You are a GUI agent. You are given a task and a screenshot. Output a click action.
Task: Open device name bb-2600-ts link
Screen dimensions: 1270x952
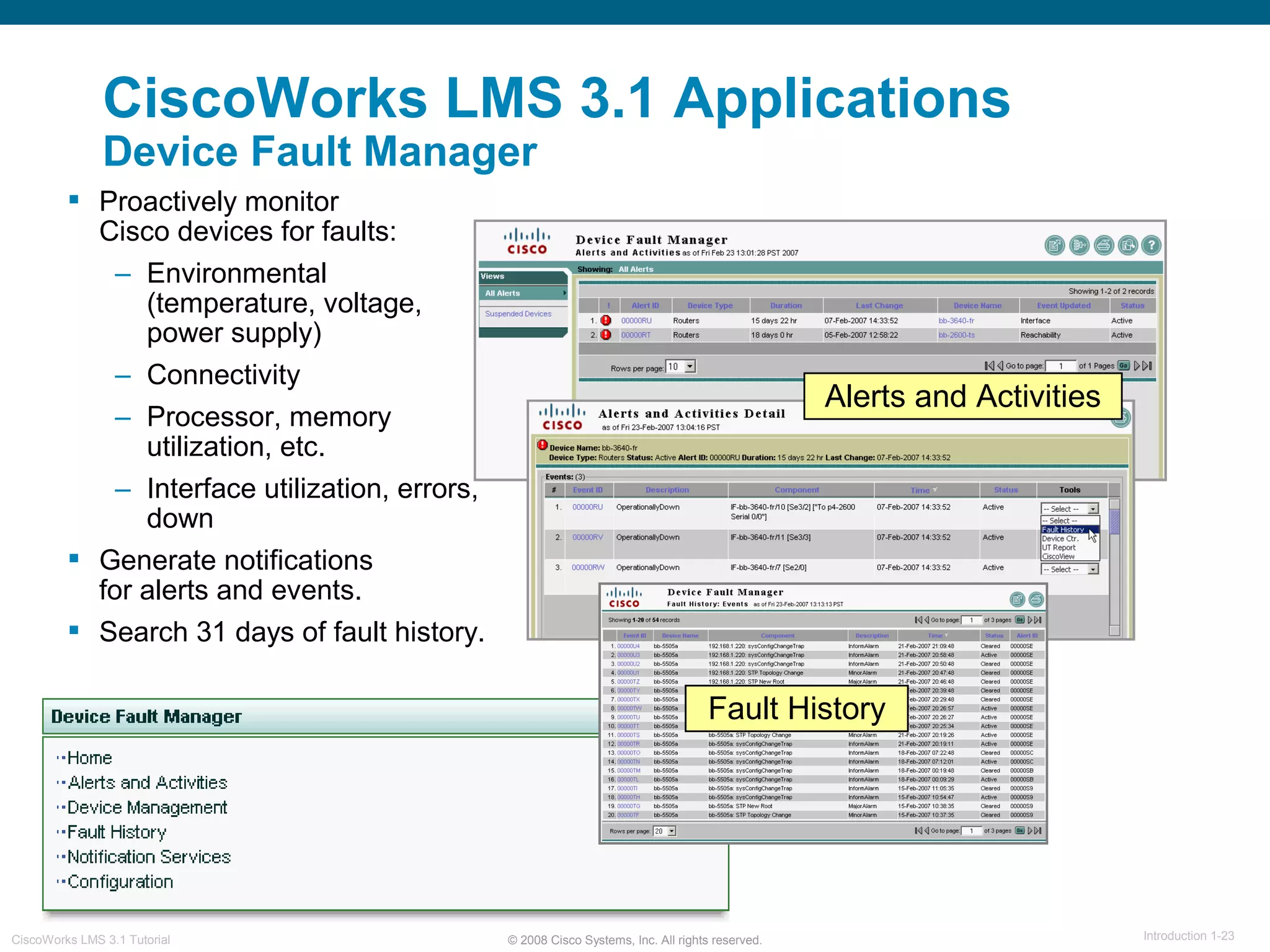[x=957, y=335]
